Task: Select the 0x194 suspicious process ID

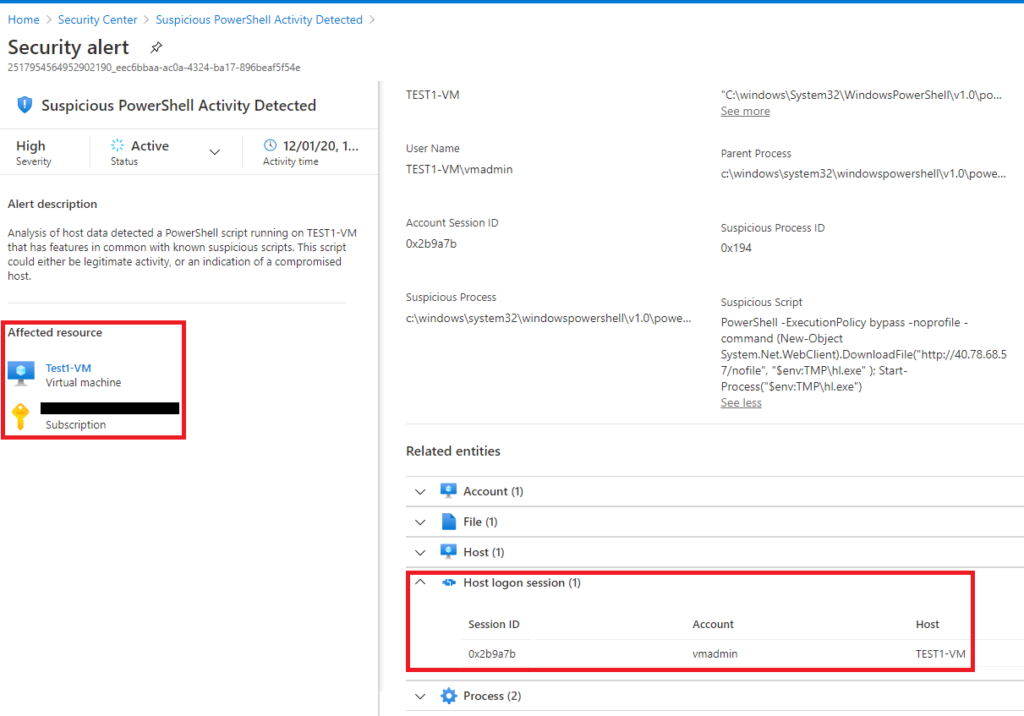Action: click(x=736, y=248)
